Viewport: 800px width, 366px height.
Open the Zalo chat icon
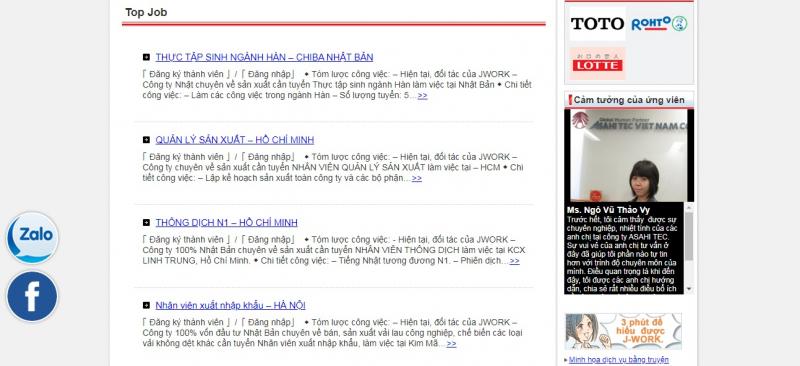[x=32, y=237]
